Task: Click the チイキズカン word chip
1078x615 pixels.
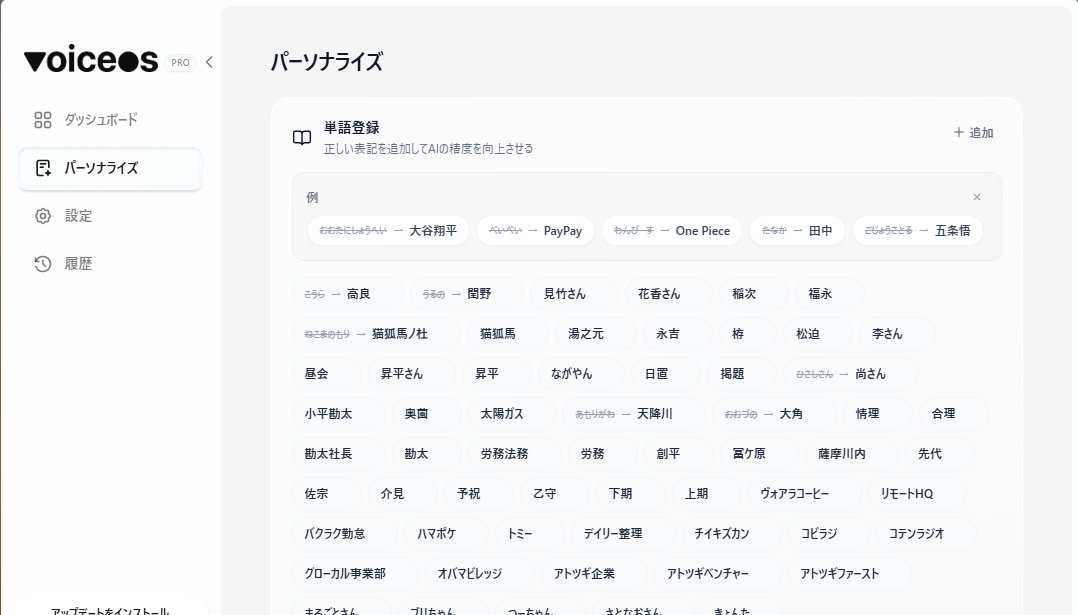Action: [x=732, y=533]
